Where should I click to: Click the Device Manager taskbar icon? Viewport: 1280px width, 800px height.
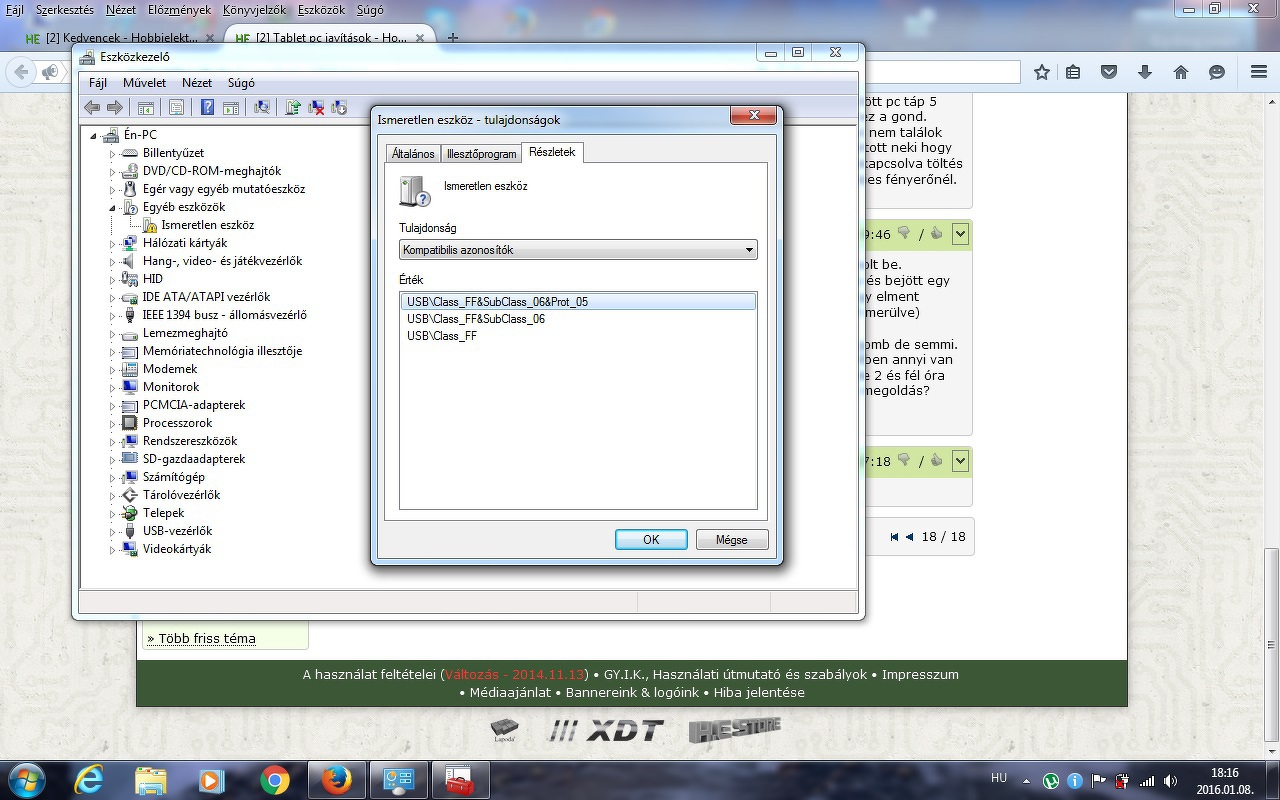pos(399,780)
